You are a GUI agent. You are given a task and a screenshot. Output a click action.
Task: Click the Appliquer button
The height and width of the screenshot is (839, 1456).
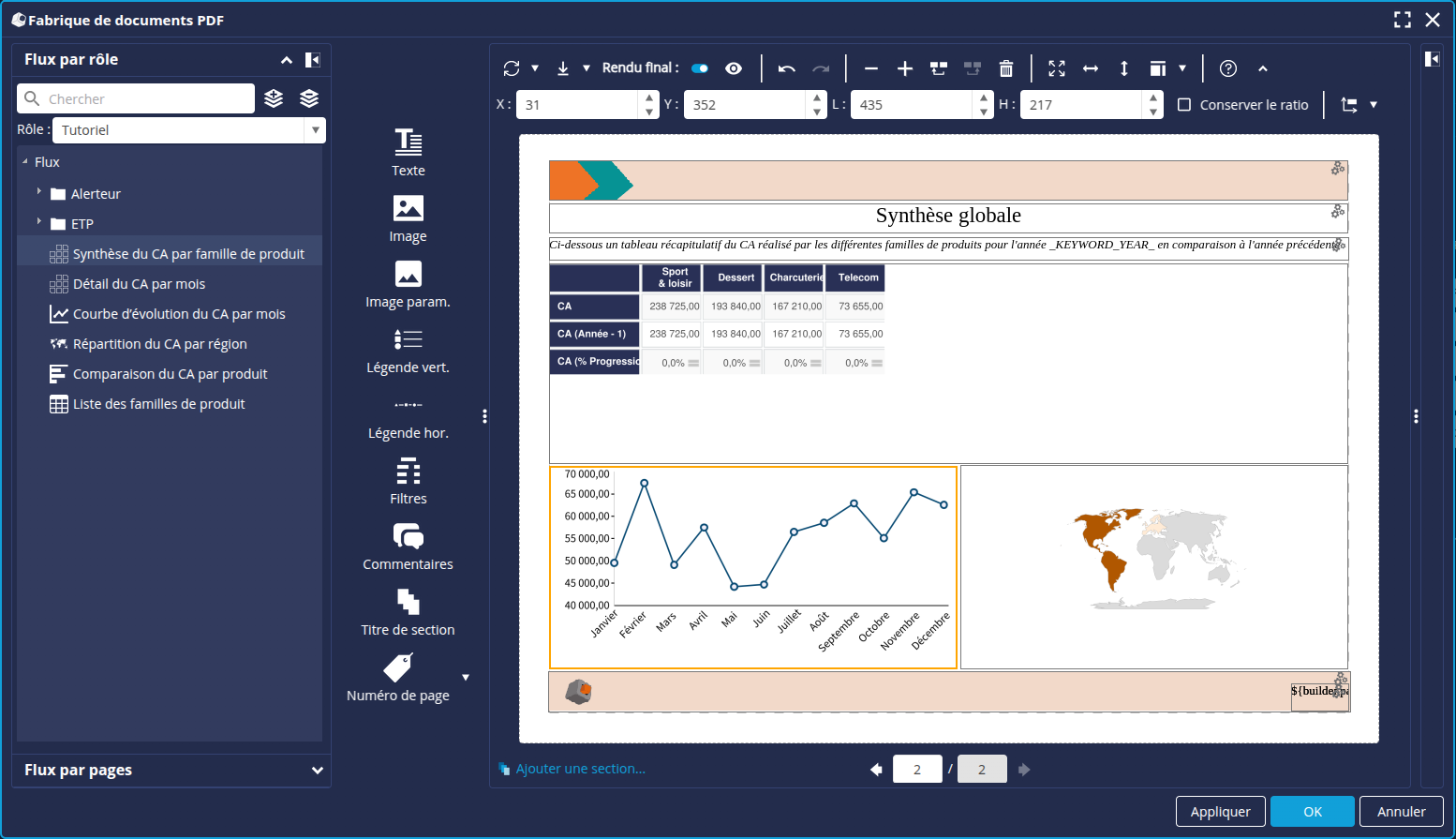coord(1220,812)
